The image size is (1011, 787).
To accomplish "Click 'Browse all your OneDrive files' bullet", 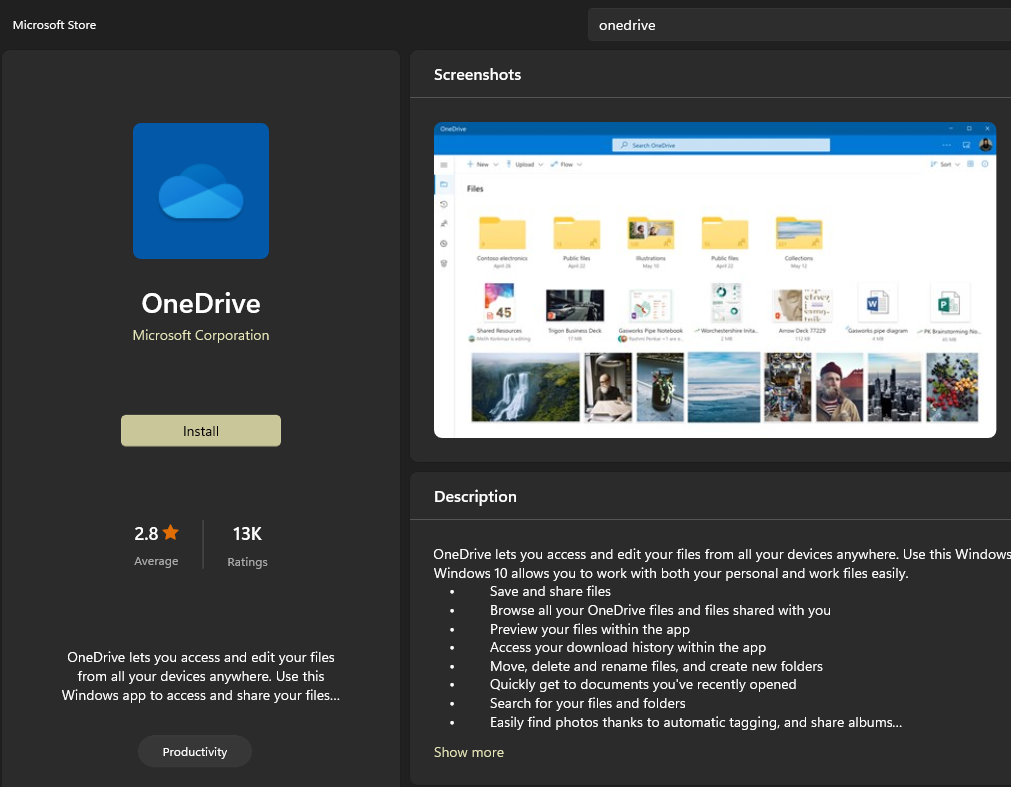I will tap(660, 610).
